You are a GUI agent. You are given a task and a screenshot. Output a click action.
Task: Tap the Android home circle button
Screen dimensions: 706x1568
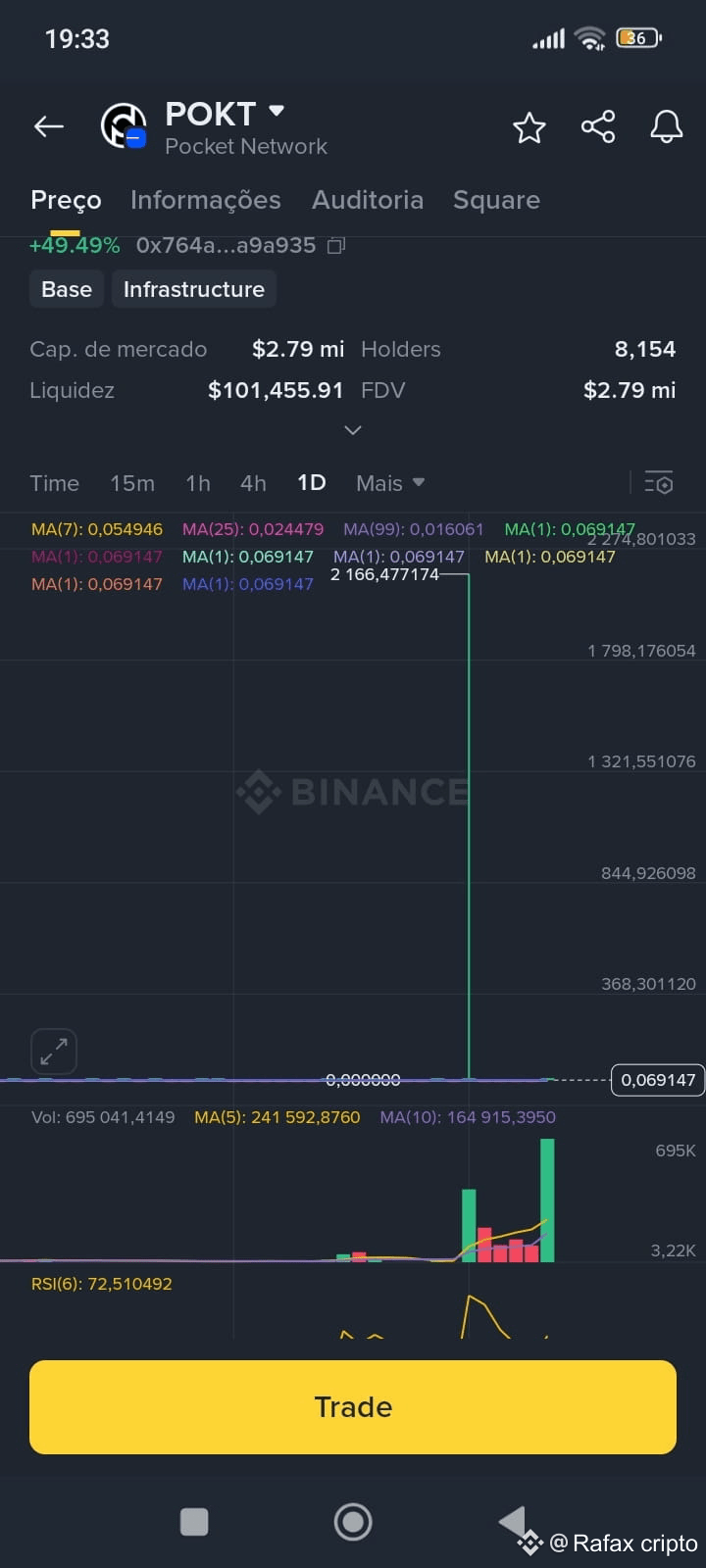353,1522
